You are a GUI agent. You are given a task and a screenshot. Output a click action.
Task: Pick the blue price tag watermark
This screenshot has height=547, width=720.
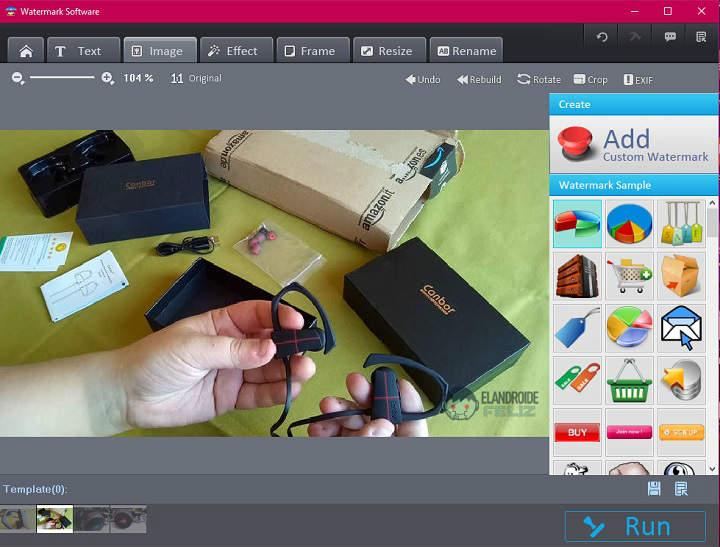point(577,328)
